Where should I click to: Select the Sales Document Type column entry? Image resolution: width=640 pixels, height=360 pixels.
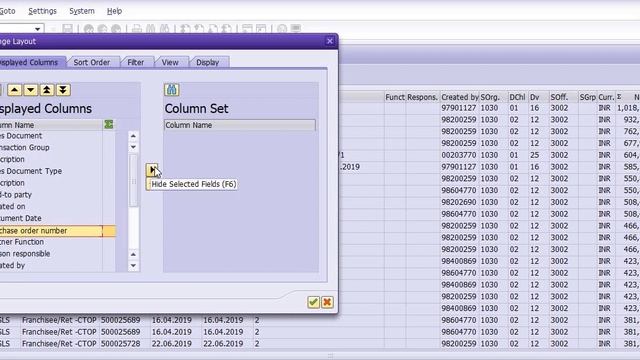click(x=51, y=171)
